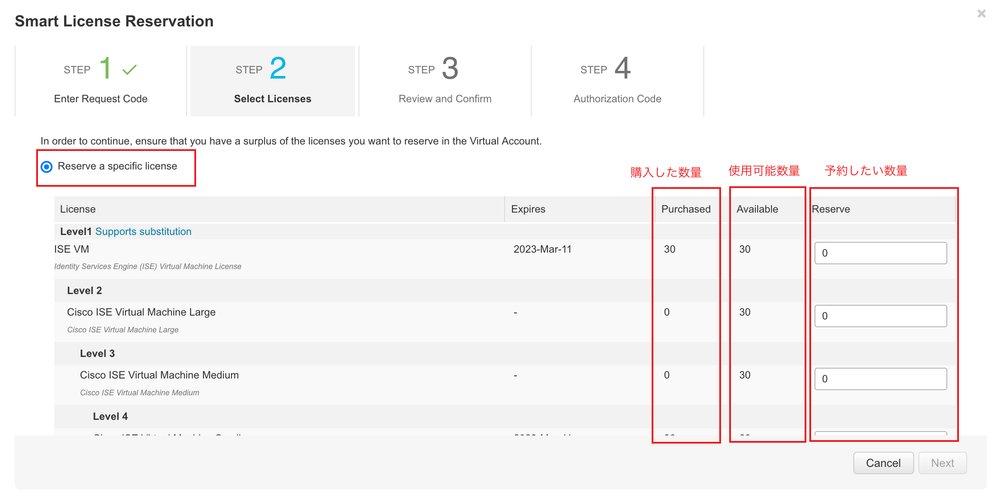Click the Reserve field for ISE VM
The width and height of the screenshot is (999, 501).
pyautogui.click(x=880, y=253)
